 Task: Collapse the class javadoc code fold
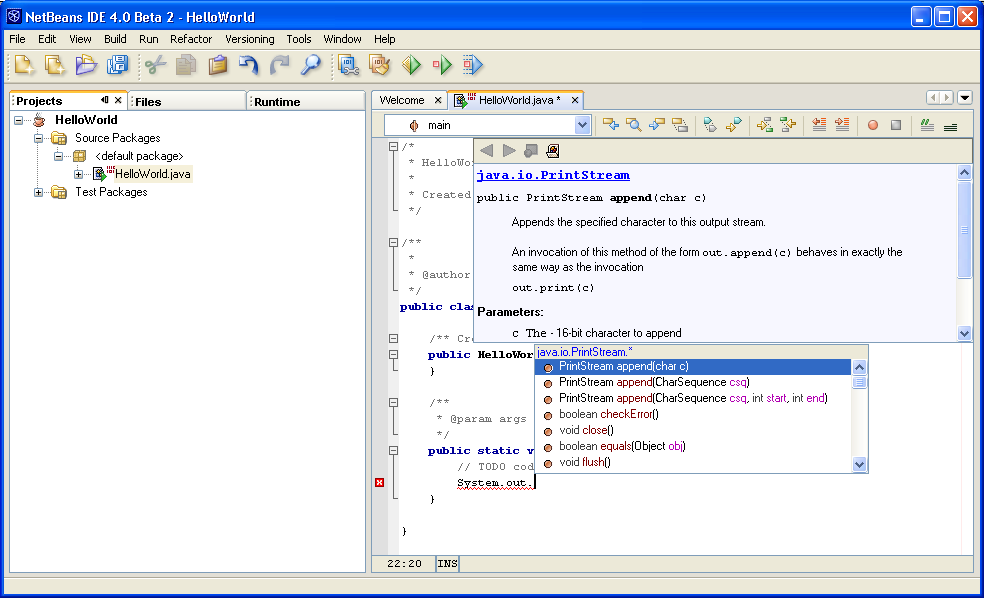393,242
